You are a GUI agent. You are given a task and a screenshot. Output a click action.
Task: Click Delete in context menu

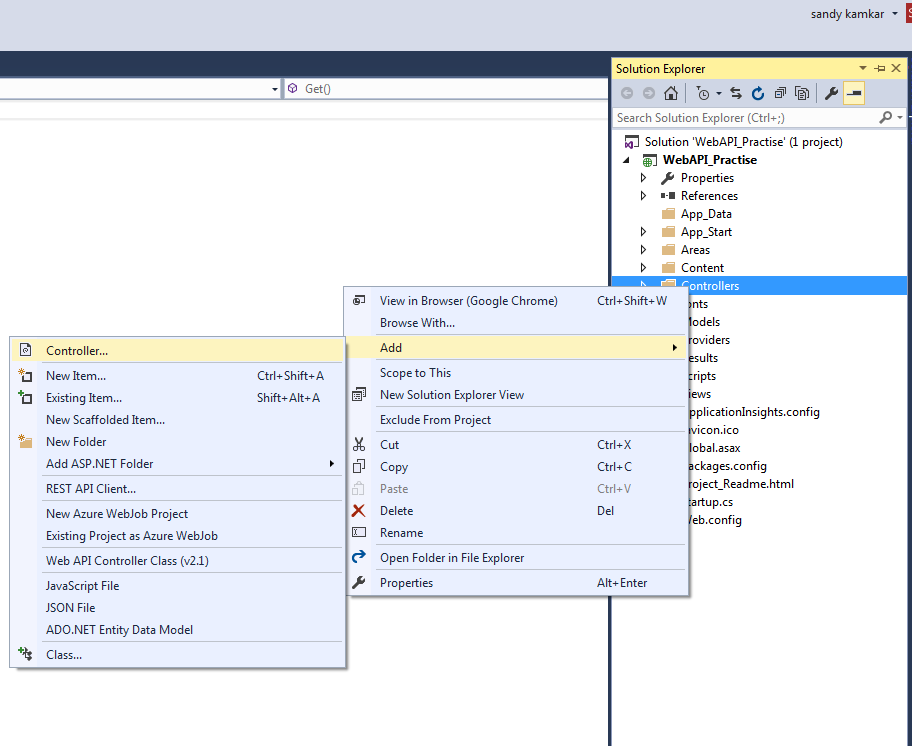(516, 511)
